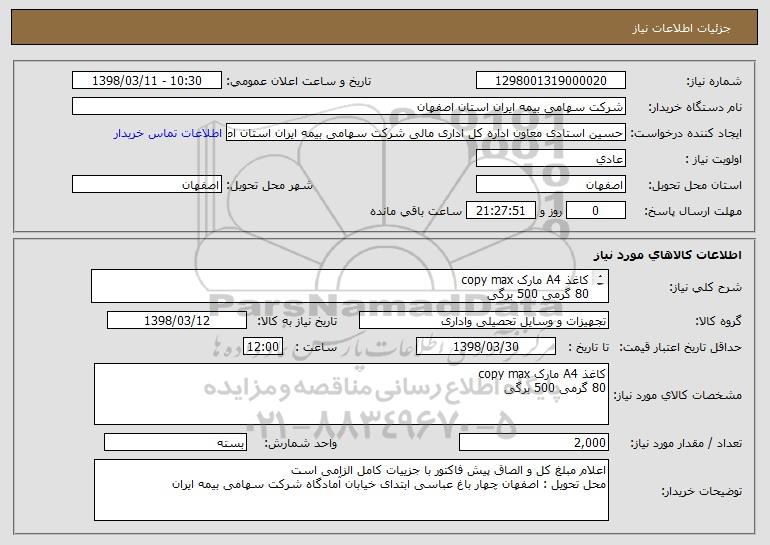The height and width of the screenshot is (545, 770).
Task: Click the quantity field 2,000
Action: coord(534,442)
